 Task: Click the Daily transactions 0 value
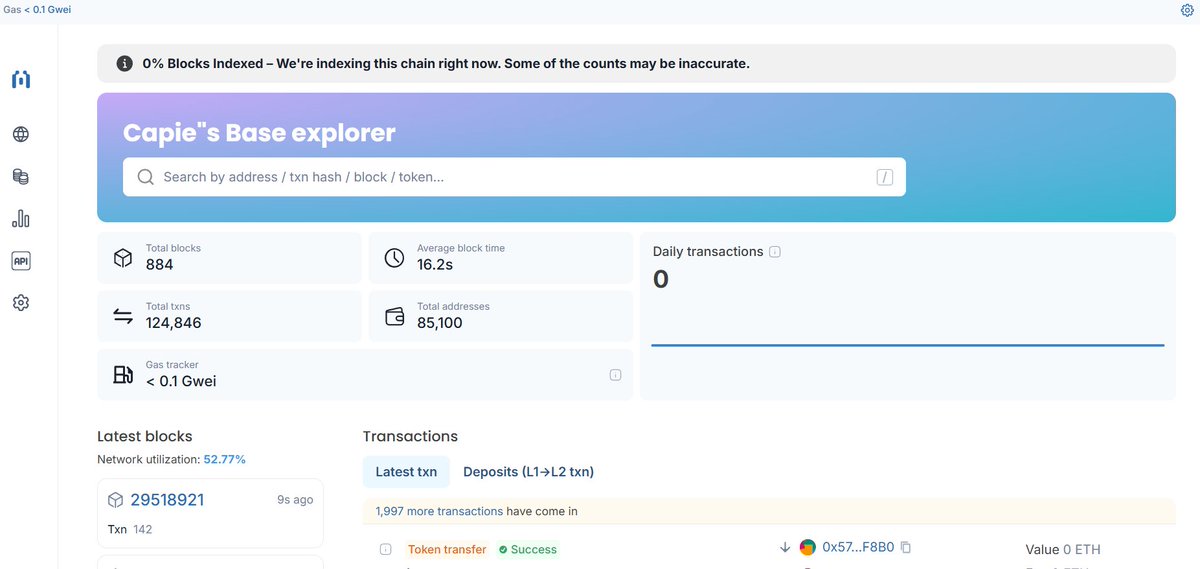pyautogui.click(x=660, y=280)
